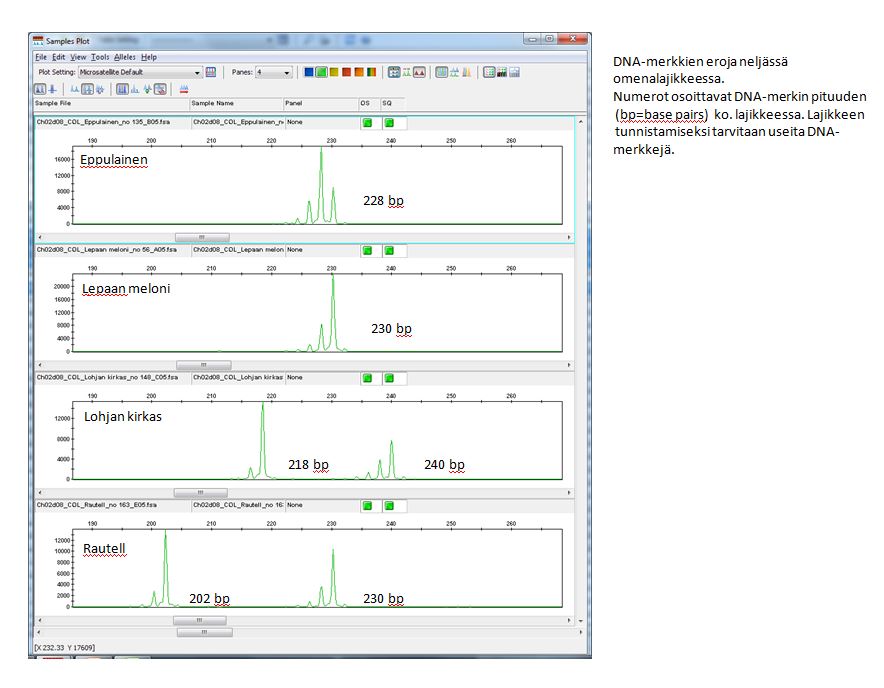Expand the Panes count dropdown
884x688 pixels.
coord(287,73)
